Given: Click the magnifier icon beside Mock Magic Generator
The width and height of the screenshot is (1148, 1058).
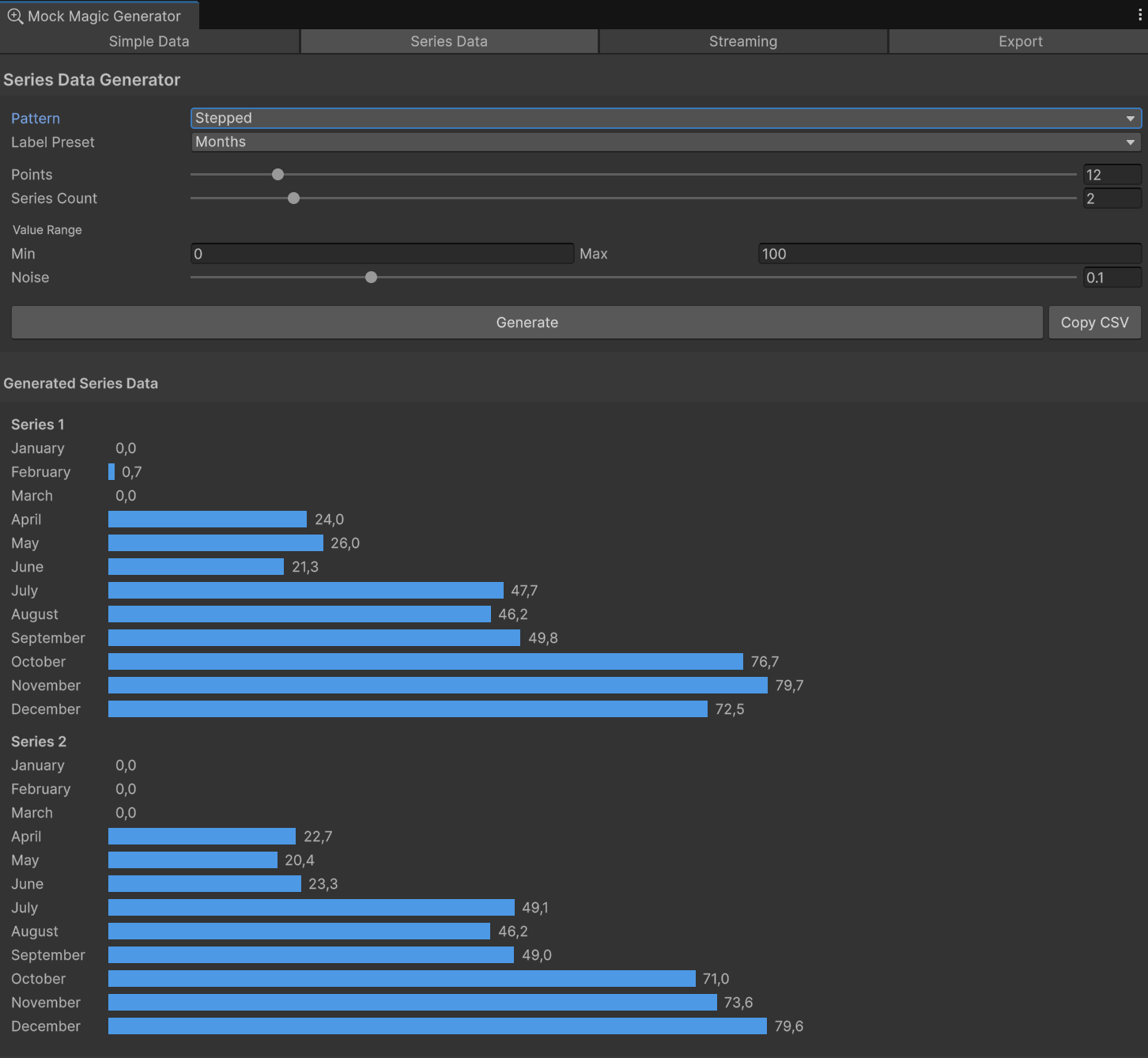Looking at the screenshot, I should (x=15, y=16).
